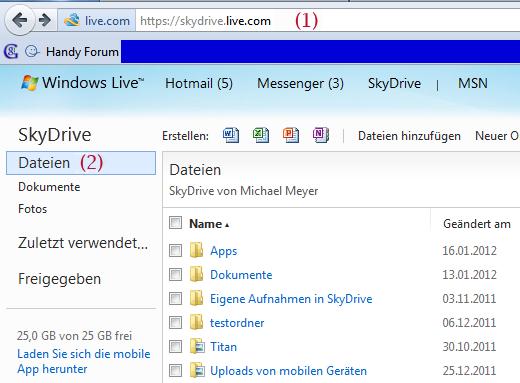Sort files by the Name column

click(x=209, y=224)
